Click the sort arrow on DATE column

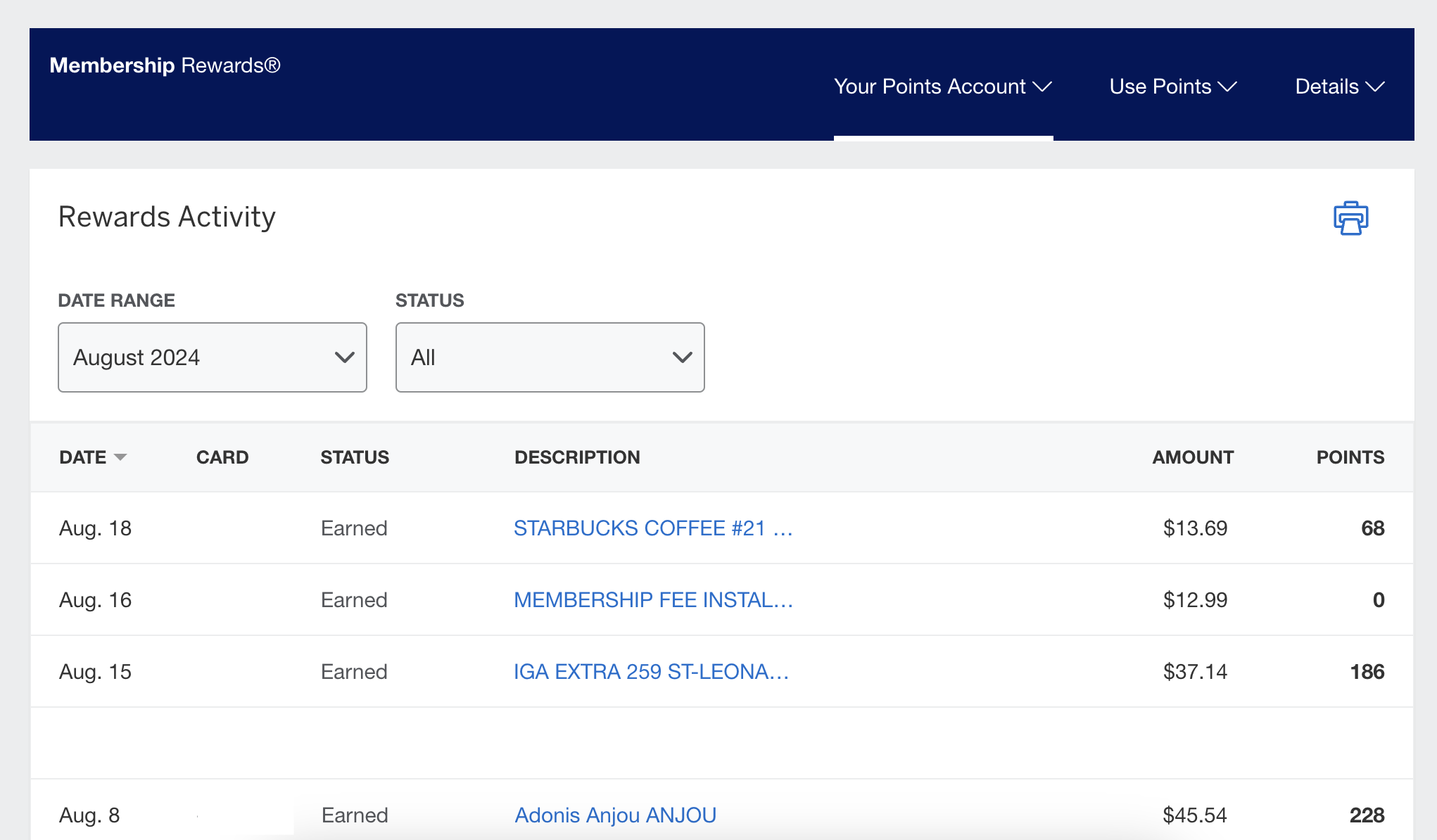pyautogui.click(x=121, y=458)
